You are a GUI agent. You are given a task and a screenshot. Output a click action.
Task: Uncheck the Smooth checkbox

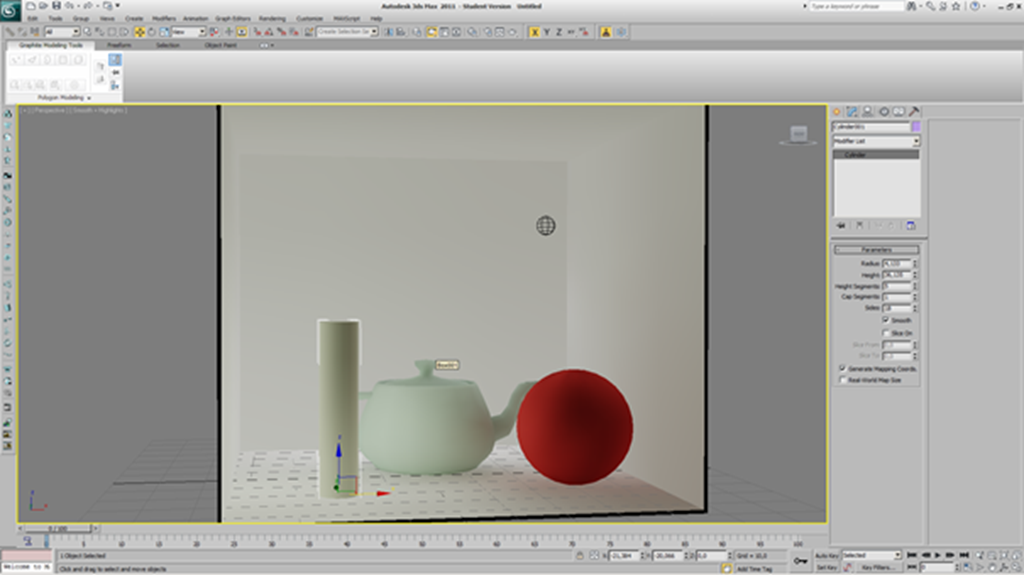pos(886,320)
